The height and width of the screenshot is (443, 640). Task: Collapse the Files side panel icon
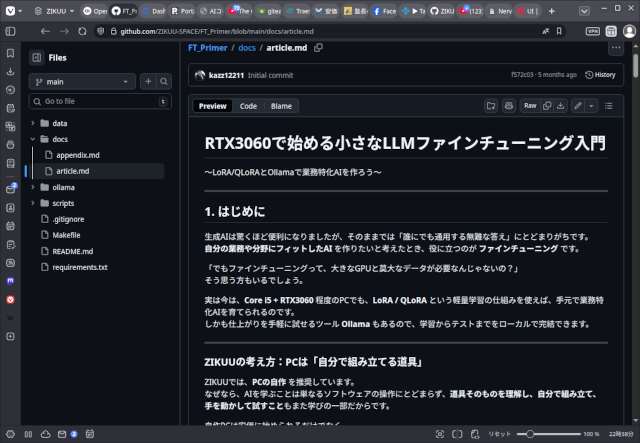[x=37, y=58]
